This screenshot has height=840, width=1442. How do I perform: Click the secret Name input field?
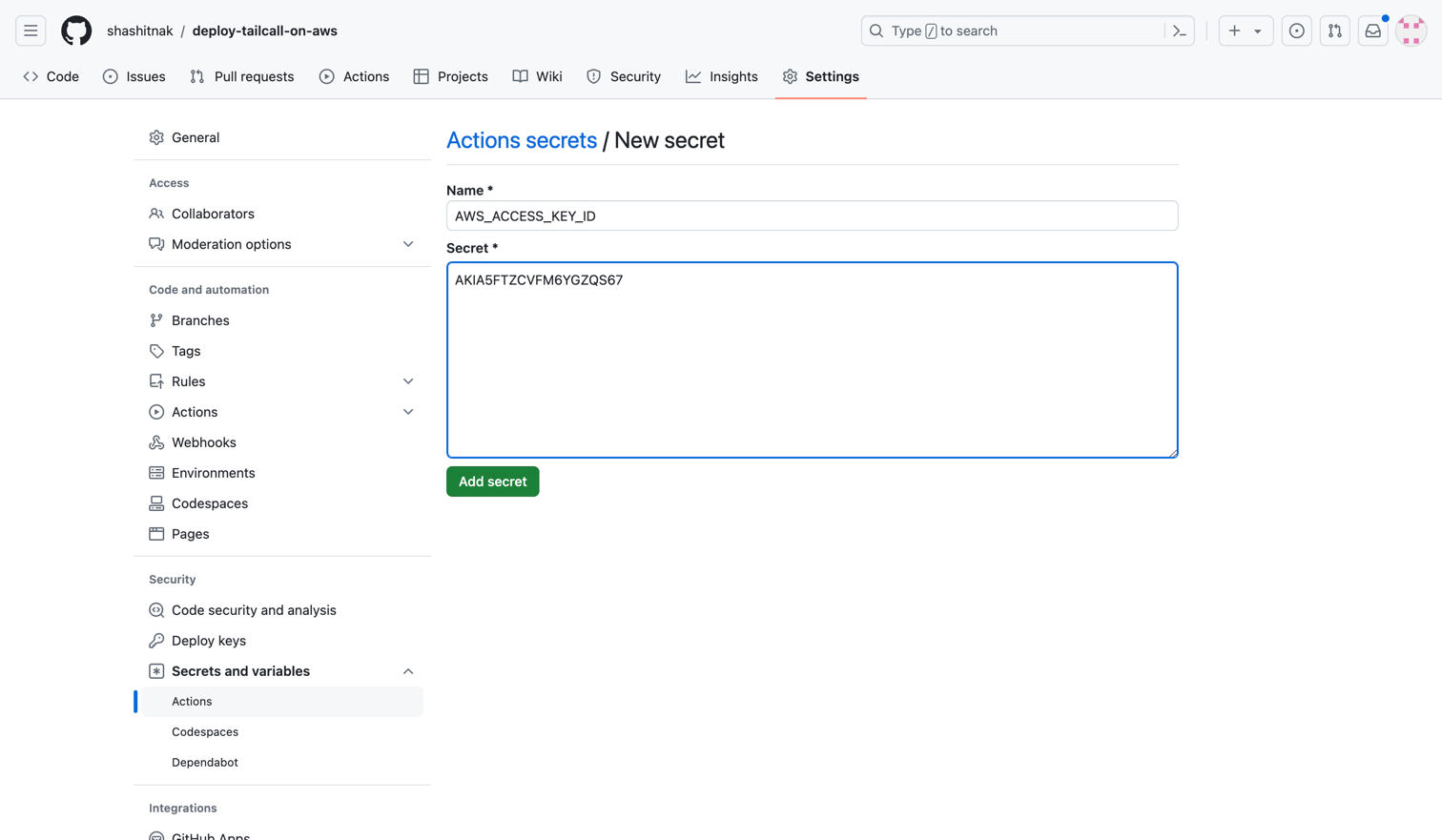pos(812,215)
